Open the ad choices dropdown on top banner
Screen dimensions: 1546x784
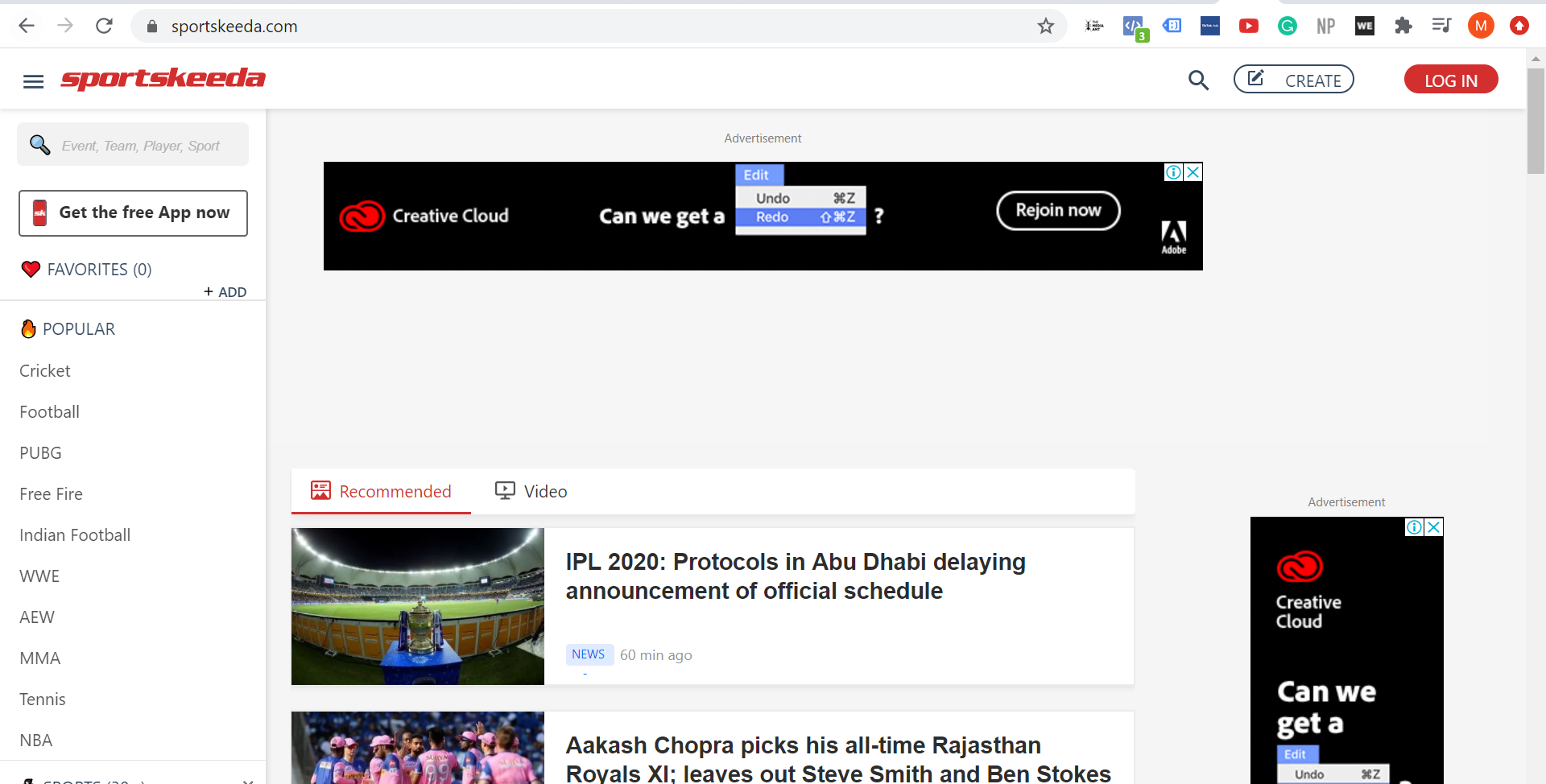coord(1176,172)
